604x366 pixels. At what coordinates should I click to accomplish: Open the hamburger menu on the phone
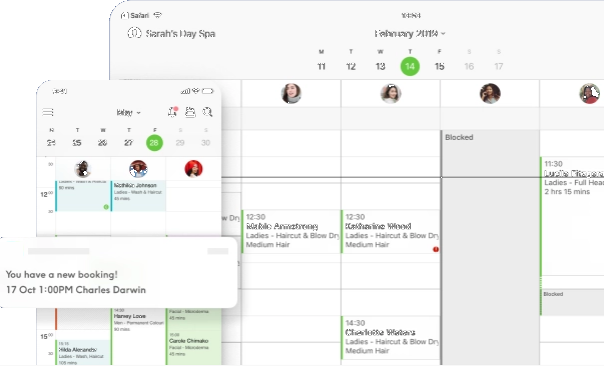pyautogui.click(x=48, y=112)
